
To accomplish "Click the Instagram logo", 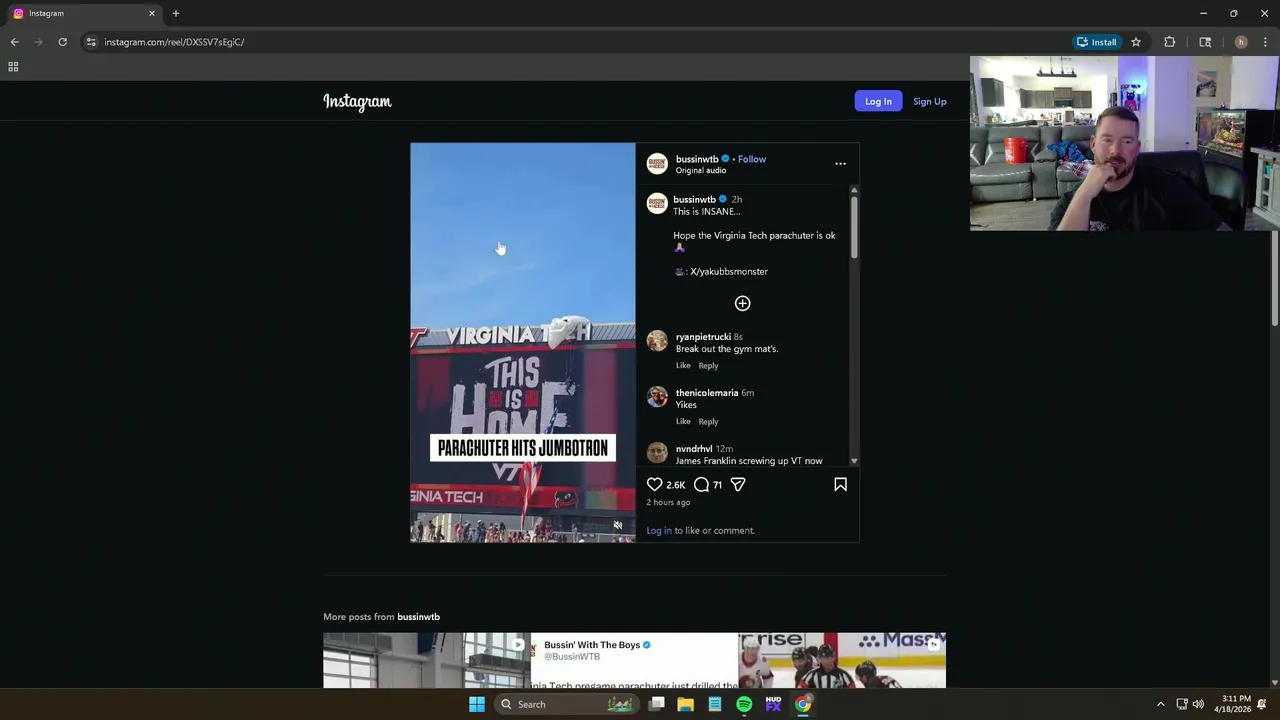I will pyautogui.click(x=357, y=101).
